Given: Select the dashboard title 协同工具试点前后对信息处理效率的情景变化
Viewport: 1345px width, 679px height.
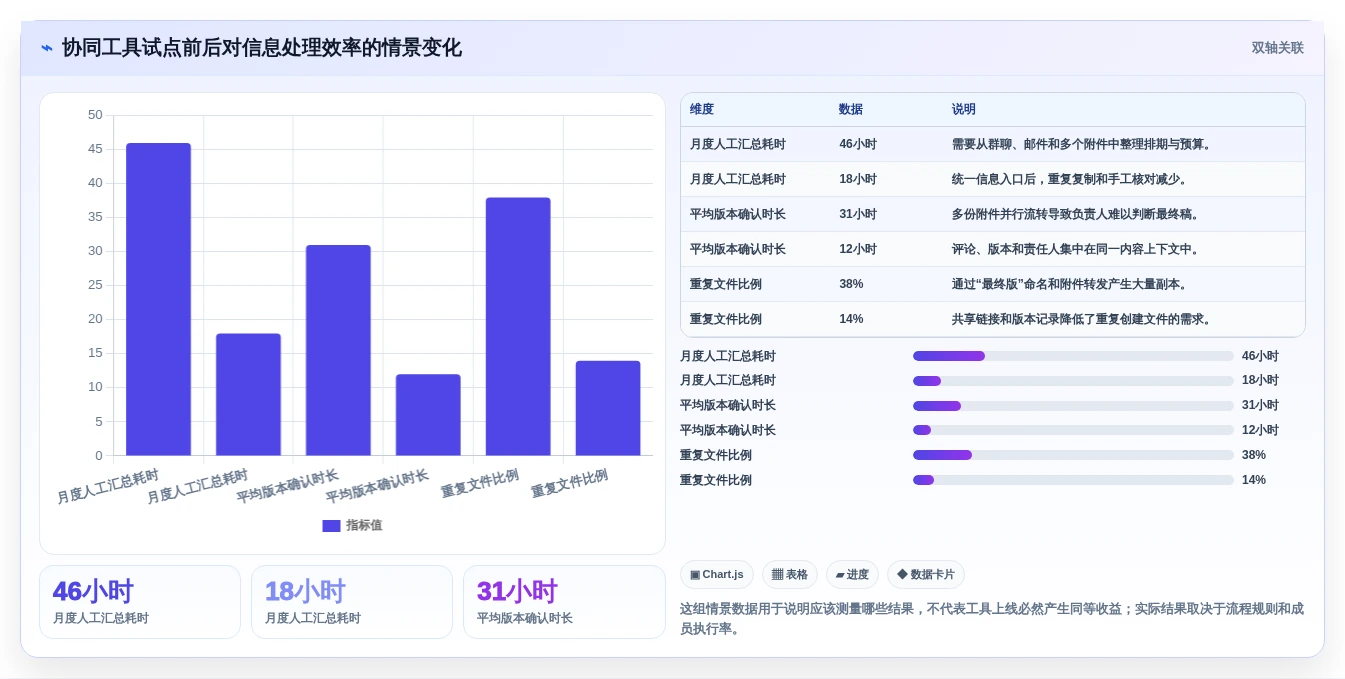Looking at the screenshot, I should [x=262, y=48].
